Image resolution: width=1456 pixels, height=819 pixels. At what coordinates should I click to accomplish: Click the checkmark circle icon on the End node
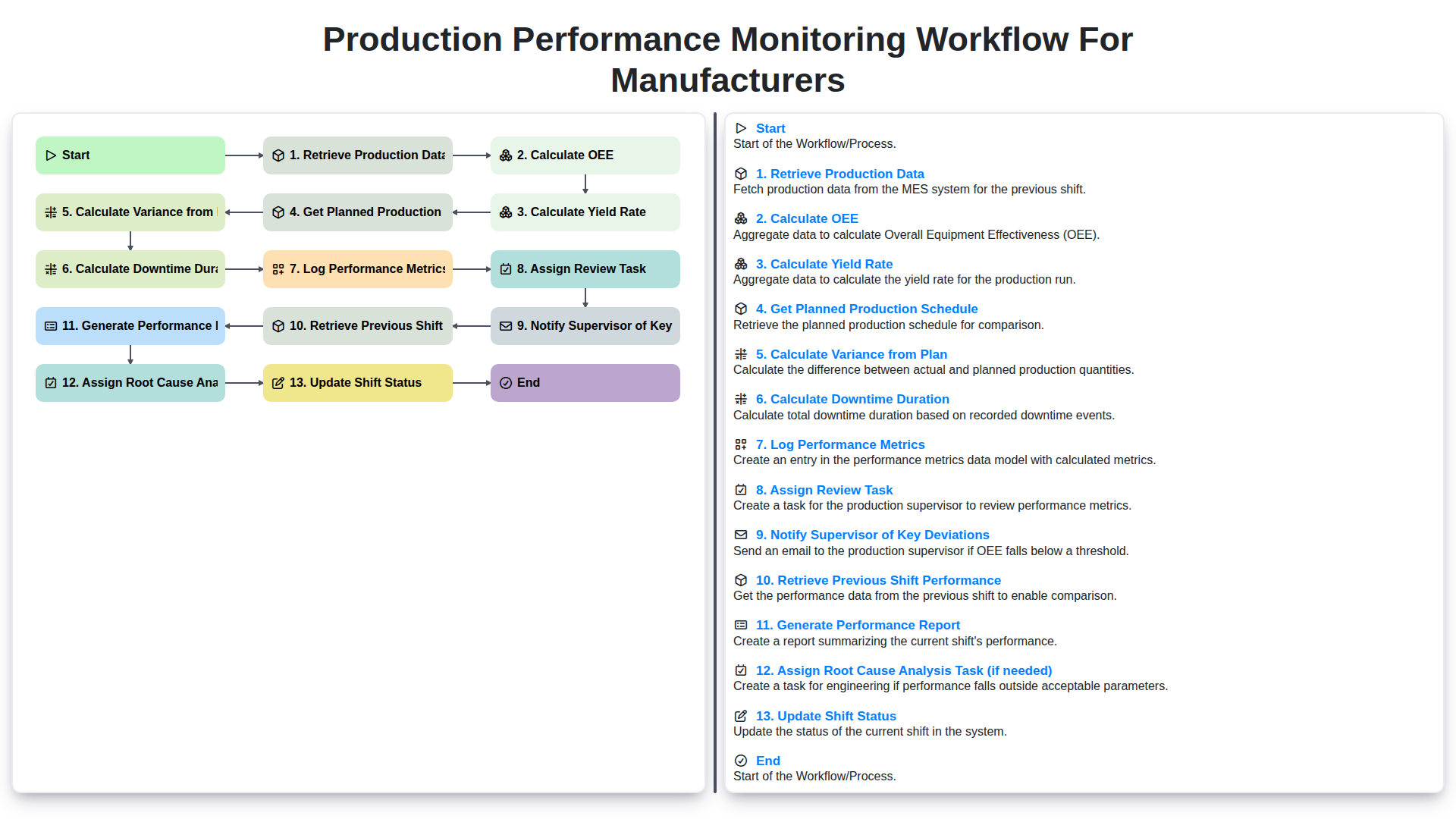coord(506,382)
